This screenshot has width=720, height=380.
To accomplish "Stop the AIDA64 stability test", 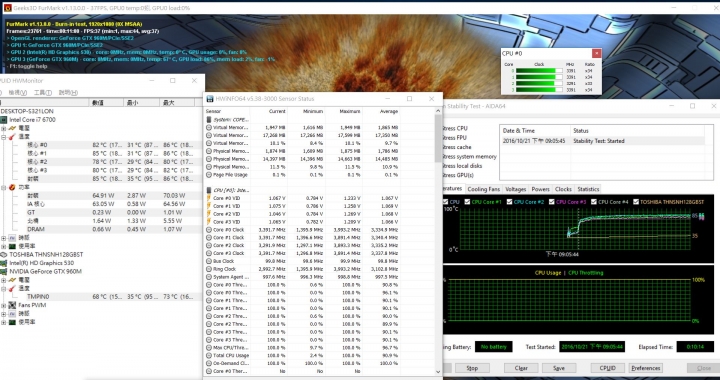I will (x=472, y=368).
